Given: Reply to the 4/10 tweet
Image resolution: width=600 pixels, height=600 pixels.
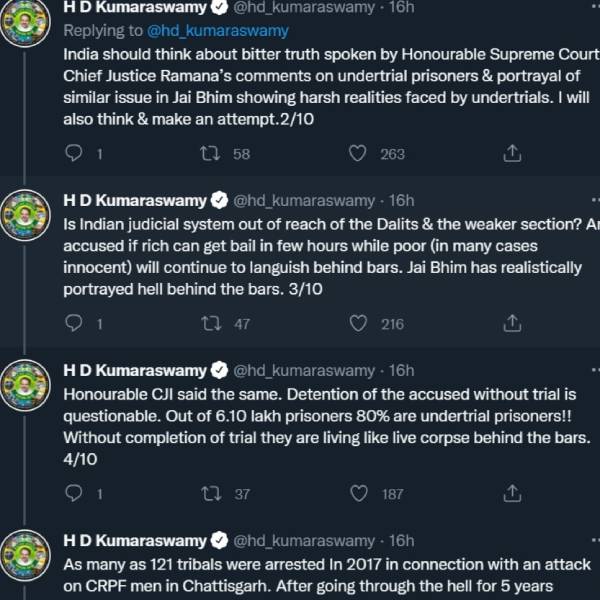Looking at the screenshot, I should click(x=74, y=493).
